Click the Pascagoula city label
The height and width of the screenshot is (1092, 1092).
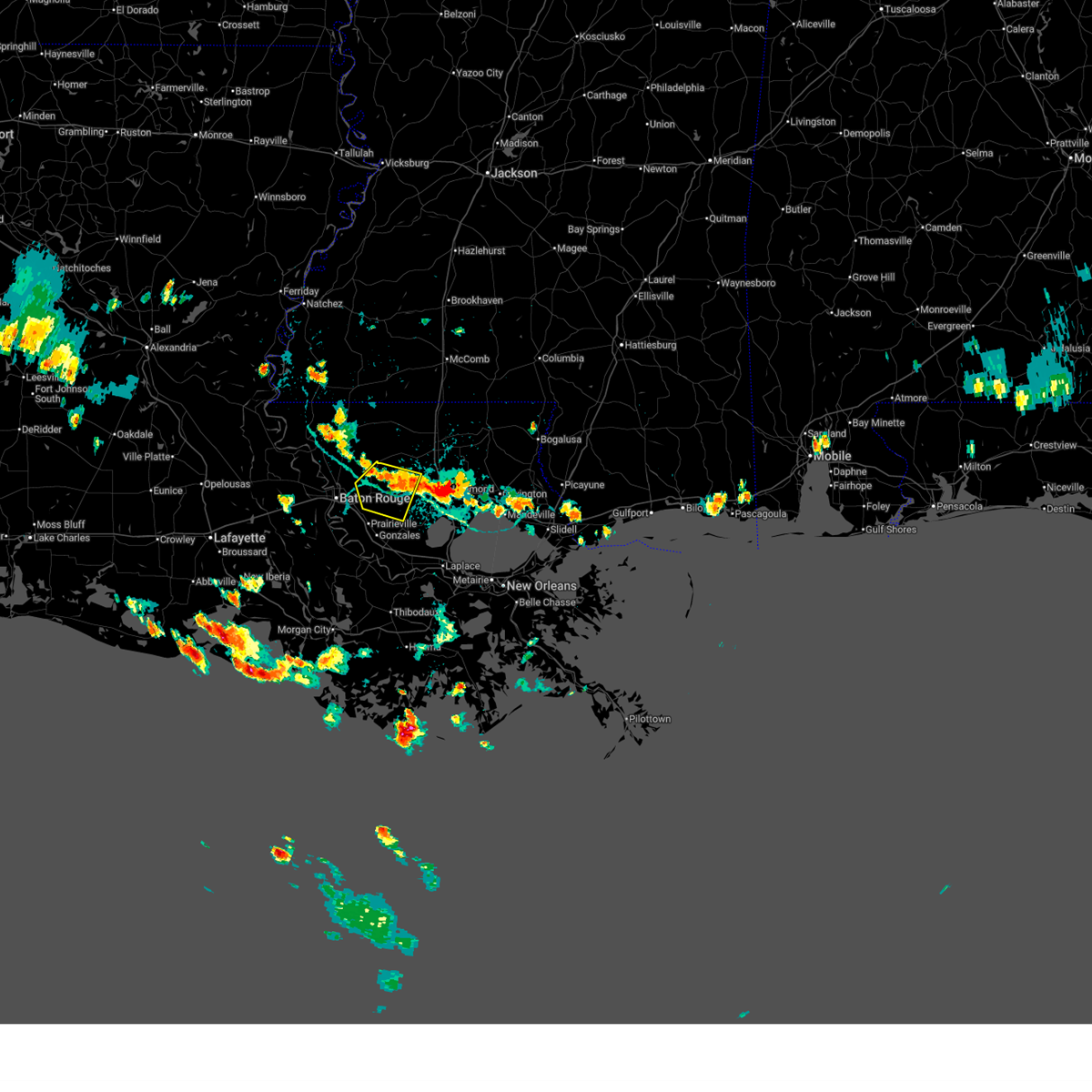tap(761, 514)
